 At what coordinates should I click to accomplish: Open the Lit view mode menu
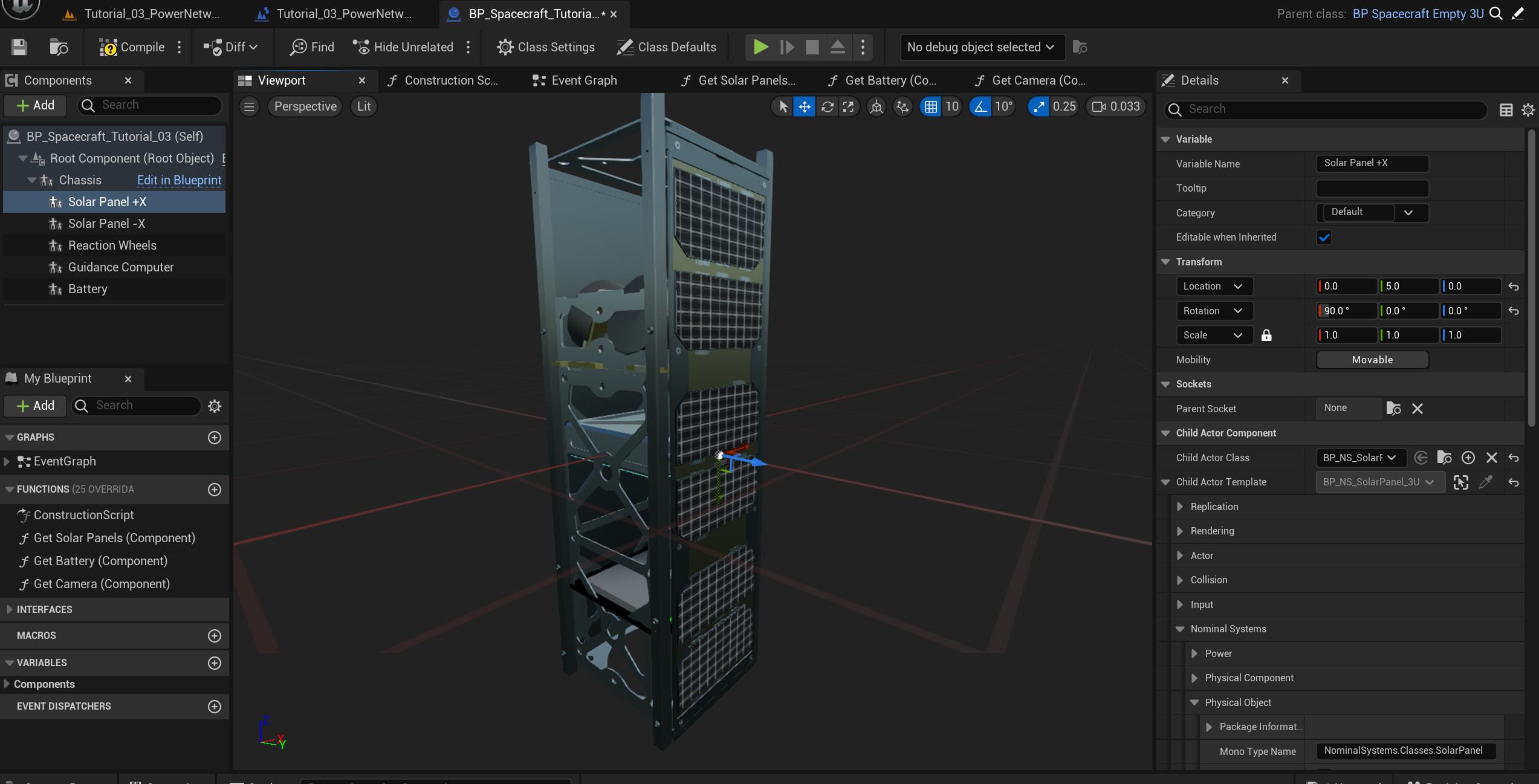[364, 106]
